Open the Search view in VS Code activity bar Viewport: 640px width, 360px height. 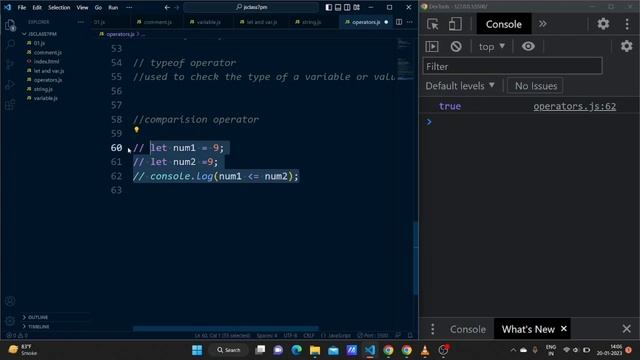click(10, 44)
